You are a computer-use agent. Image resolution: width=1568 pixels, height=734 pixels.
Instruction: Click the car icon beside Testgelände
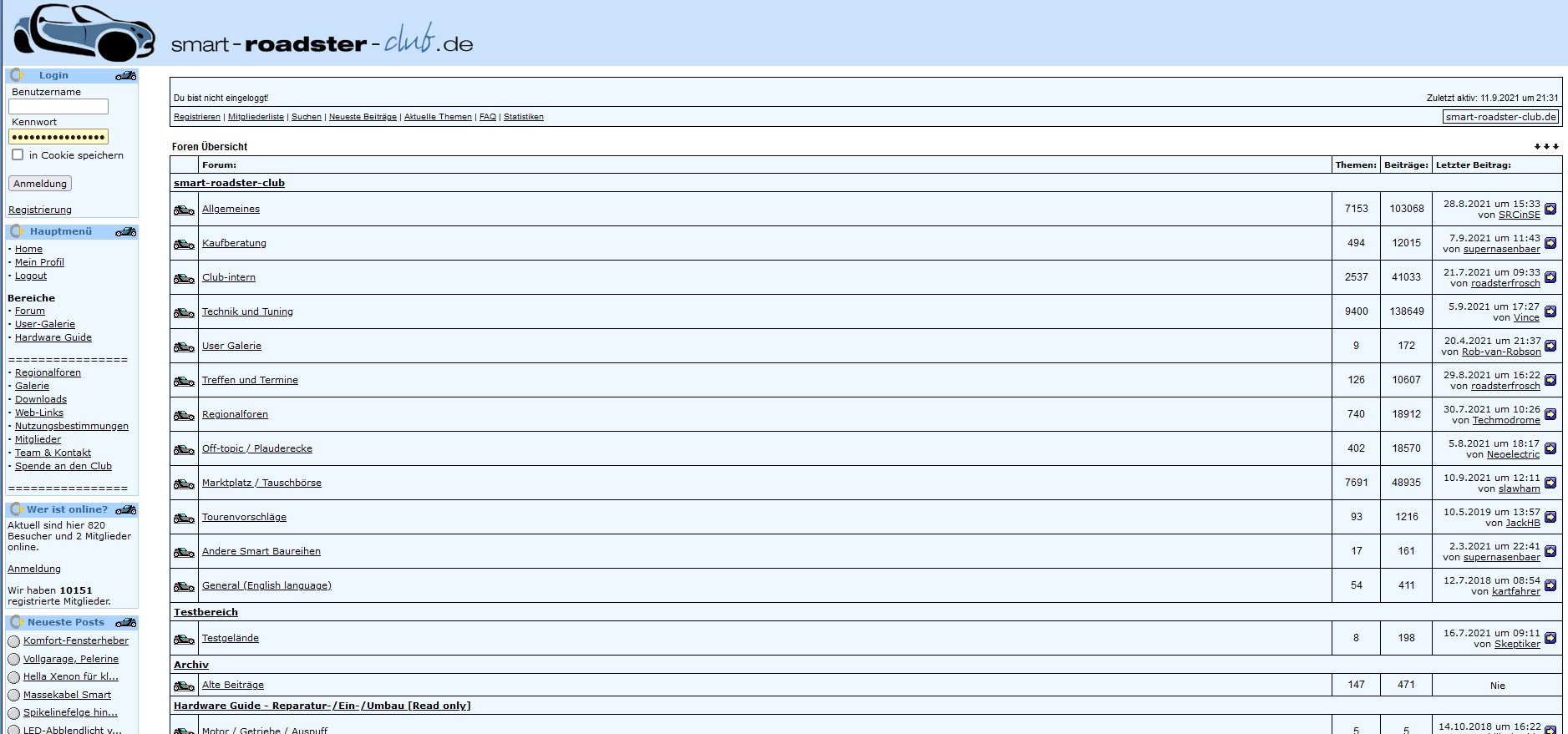point(184,639)
